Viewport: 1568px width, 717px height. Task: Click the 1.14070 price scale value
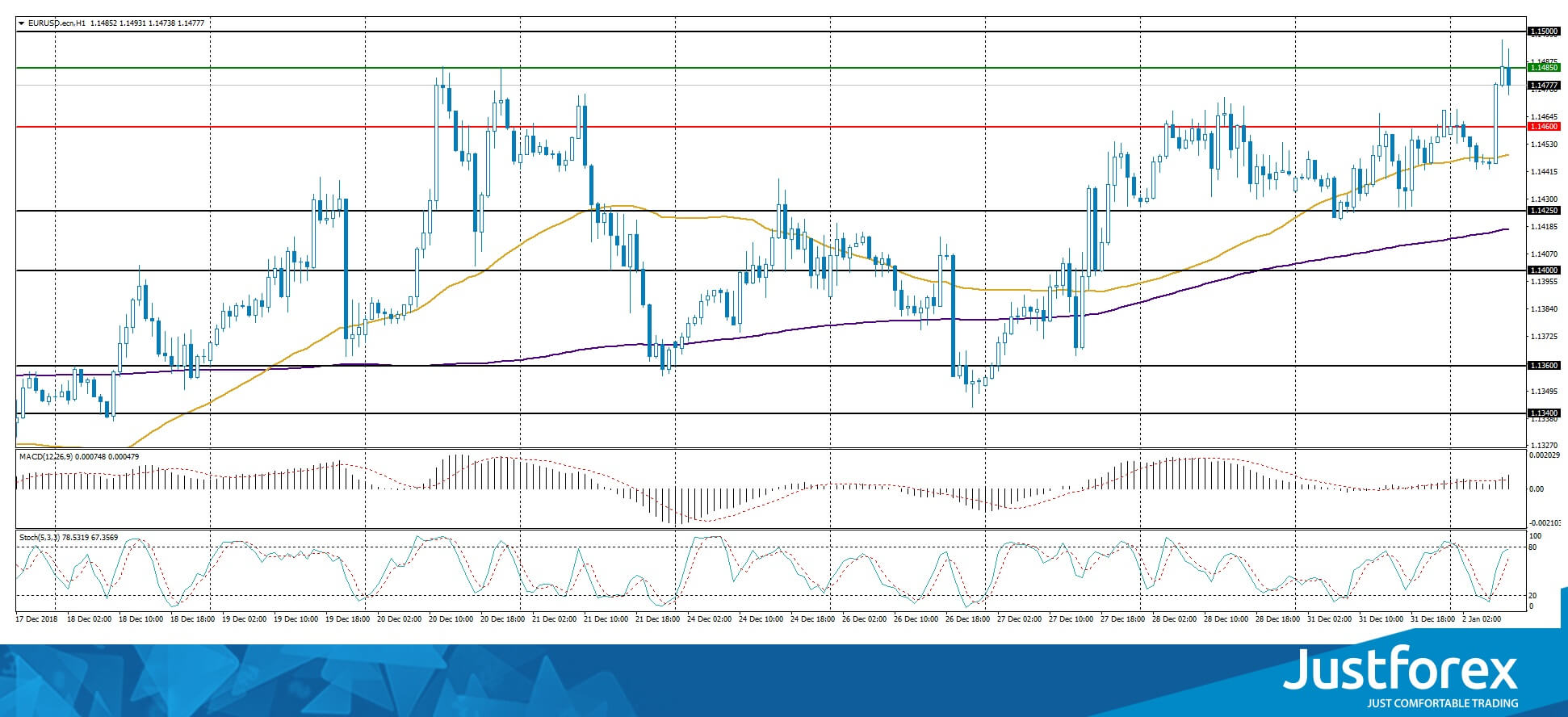(x=1545, y=254)
